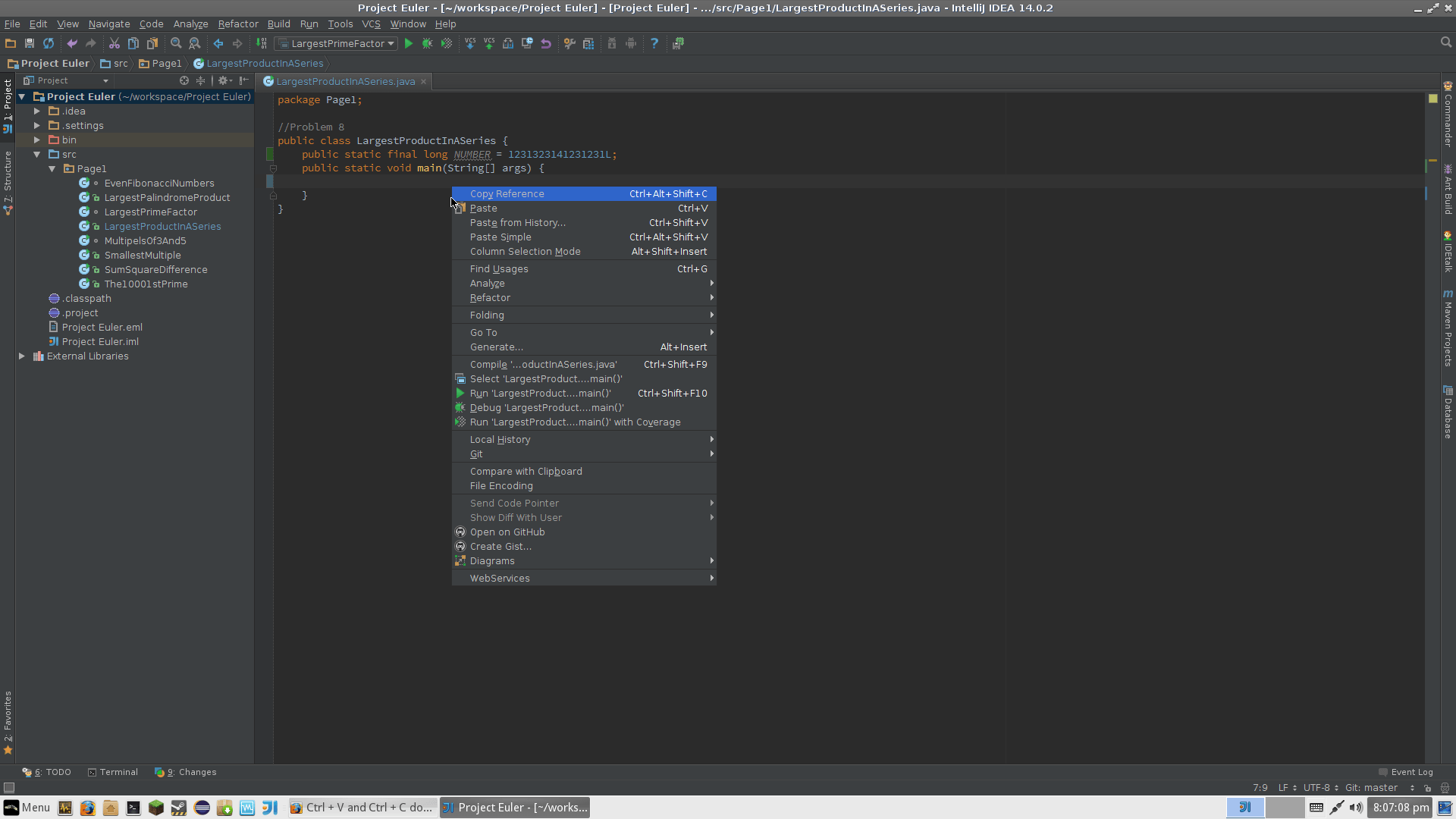Image resolution: width=1456 pixels, height=819 pixels.
Task: Select 'Run LargestProduct....main()' option
Action: point(540,393)
